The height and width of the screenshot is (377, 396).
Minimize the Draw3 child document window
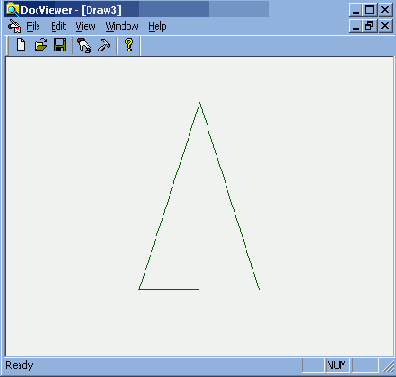coord(356,26)
